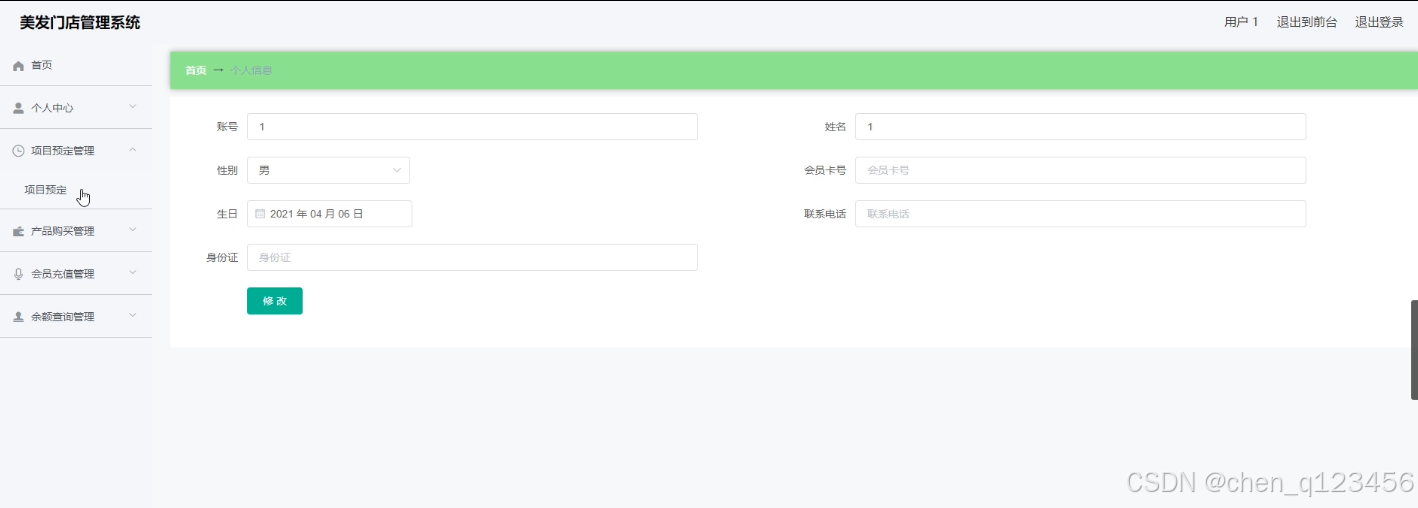The height and width of the screenshot is (508, 1418).
Task: Expand the 余额查询管理 chevron
Action: tap(132, 316)
